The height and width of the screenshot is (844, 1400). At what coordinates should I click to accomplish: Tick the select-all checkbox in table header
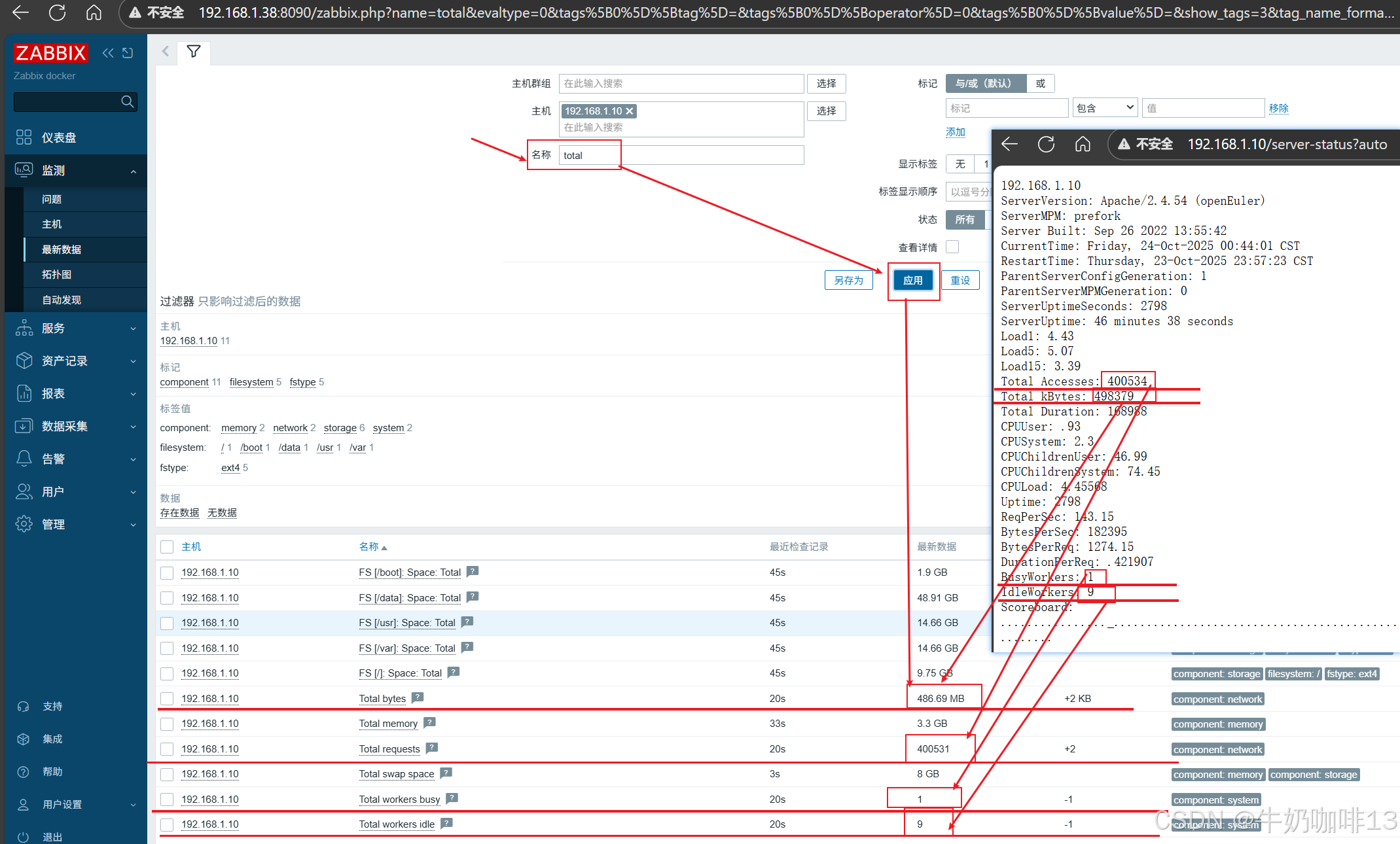coord(167,547)
